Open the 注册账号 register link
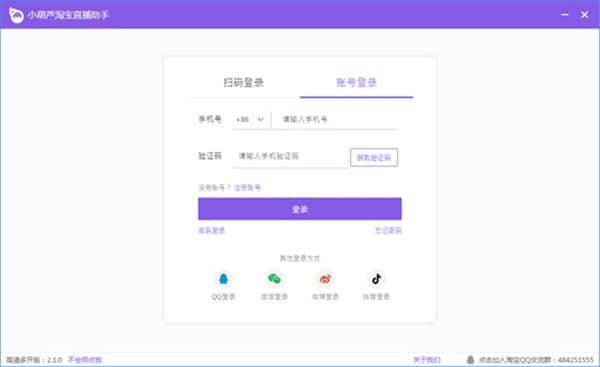This screenshot has width=600, height=367. [x=247, y=188]
